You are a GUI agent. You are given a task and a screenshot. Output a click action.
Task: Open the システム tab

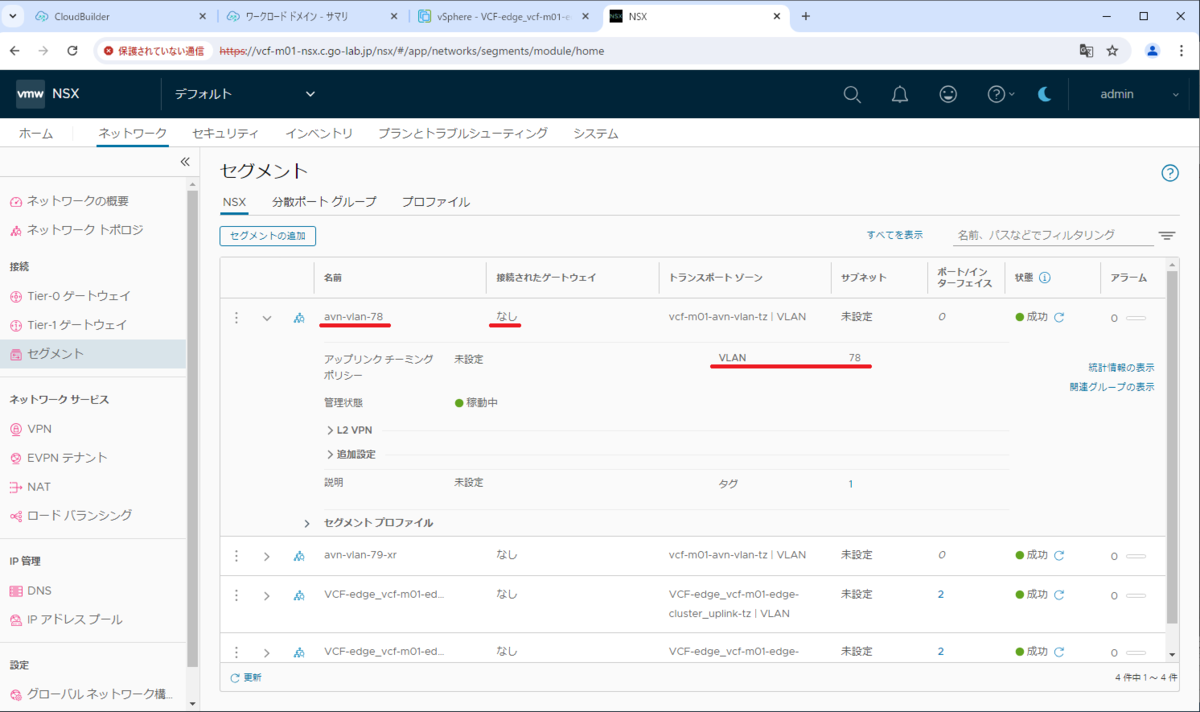pyautogui.click(x=596, y=133)
